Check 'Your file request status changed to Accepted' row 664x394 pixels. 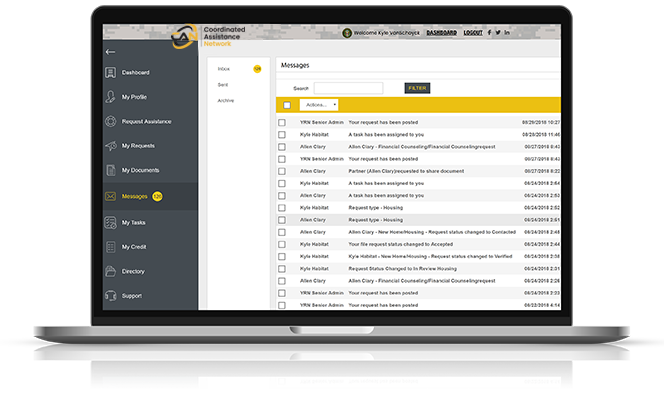(282, 244)
